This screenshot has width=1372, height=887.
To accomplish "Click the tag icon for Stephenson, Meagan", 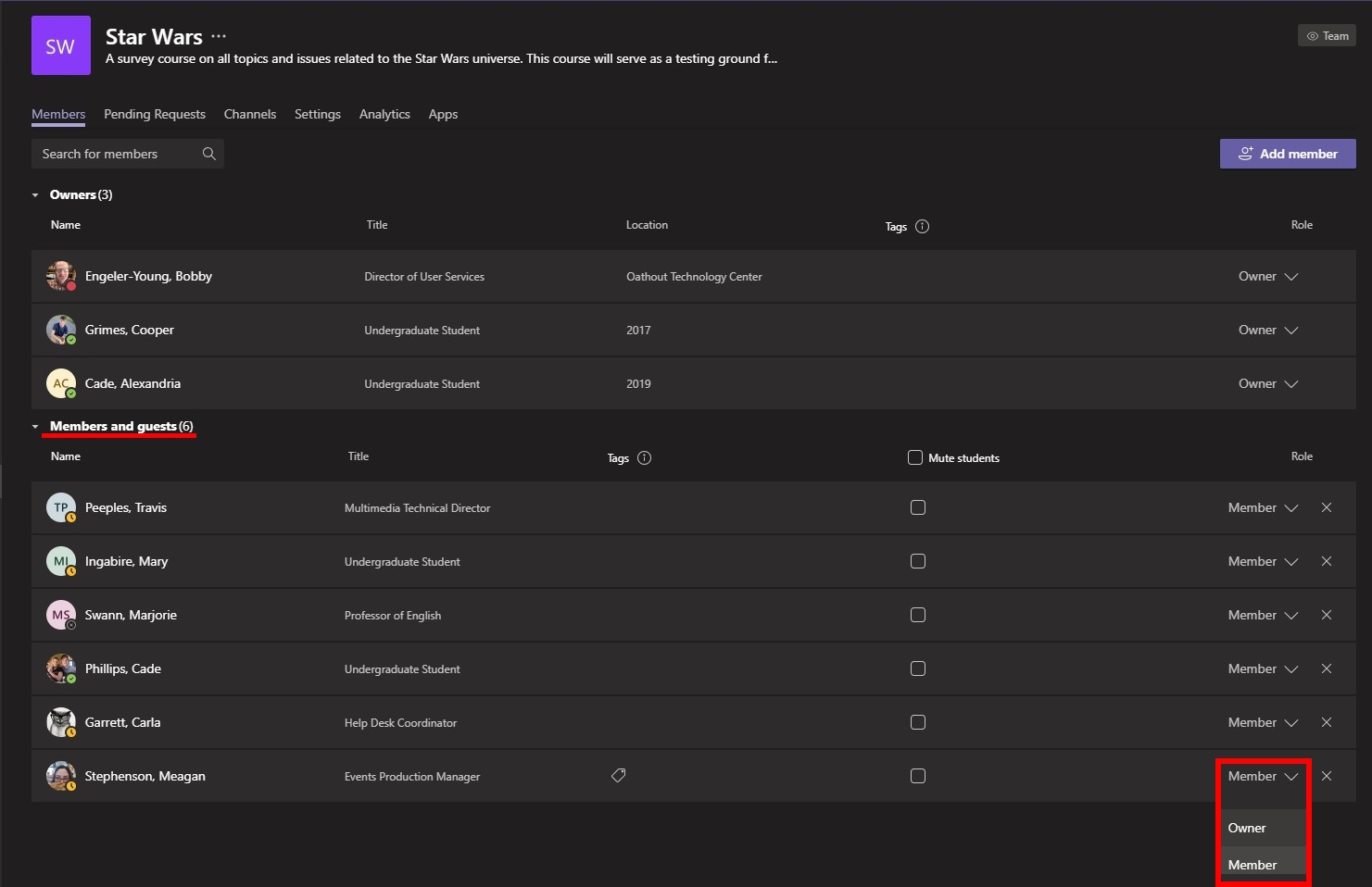I will pos(618,775).
